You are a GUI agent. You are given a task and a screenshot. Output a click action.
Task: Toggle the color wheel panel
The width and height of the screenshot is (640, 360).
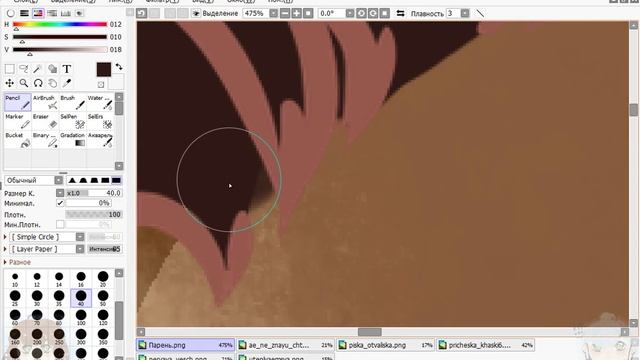(10, 13)
